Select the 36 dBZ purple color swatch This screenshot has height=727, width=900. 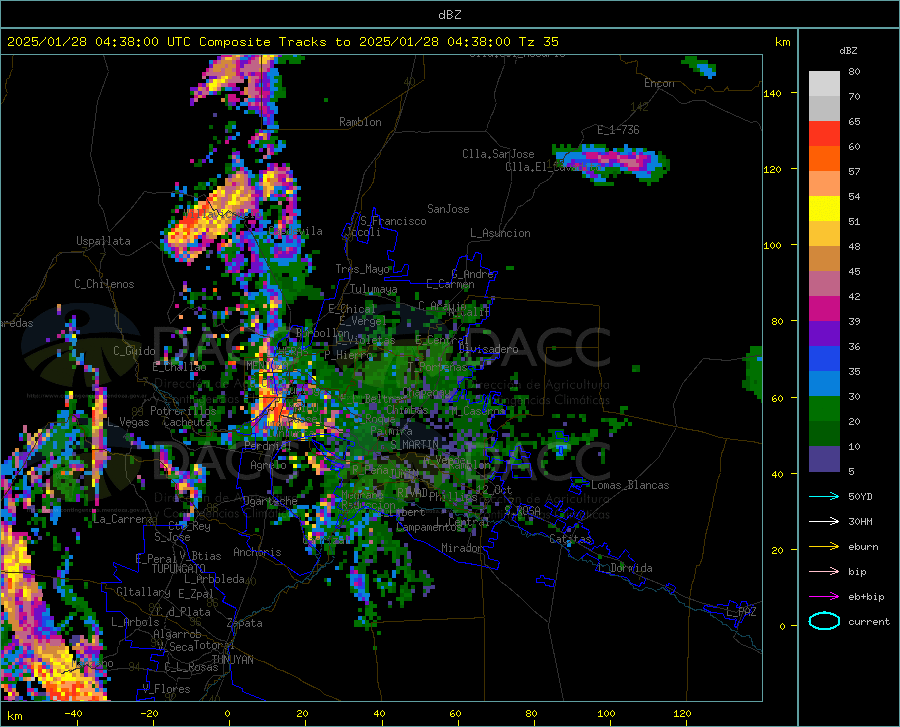tap(824, 334)
